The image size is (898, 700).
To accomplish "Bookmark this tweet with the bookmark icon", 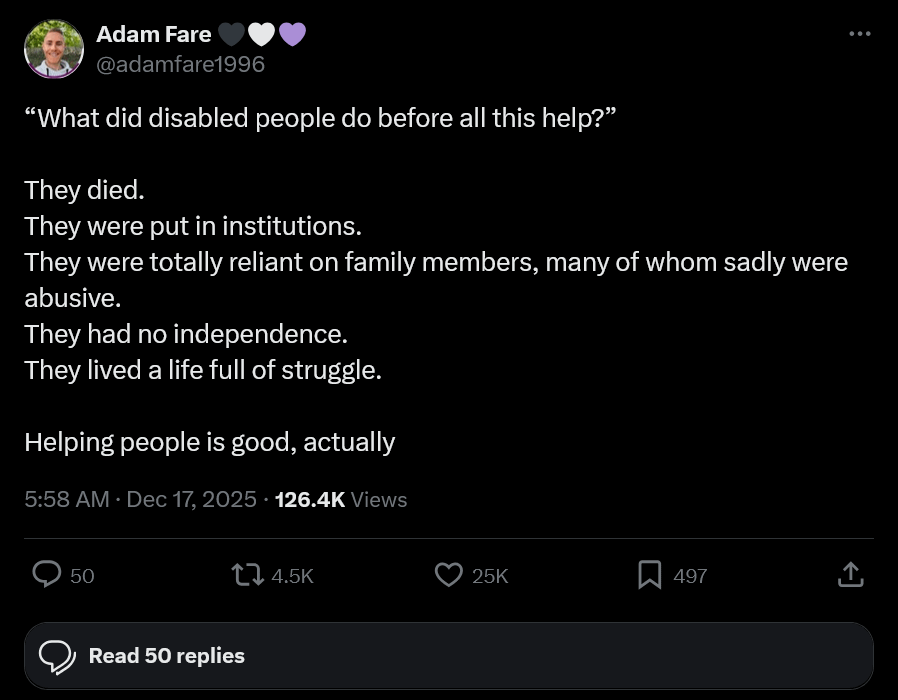I will pos(650,574).
